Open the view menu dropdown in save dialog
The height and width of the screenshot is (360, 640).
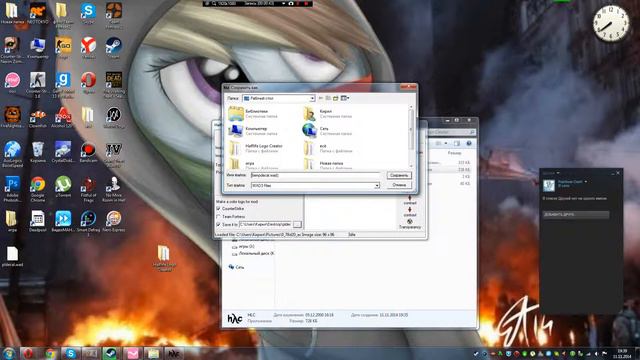[x=345, y=98]
